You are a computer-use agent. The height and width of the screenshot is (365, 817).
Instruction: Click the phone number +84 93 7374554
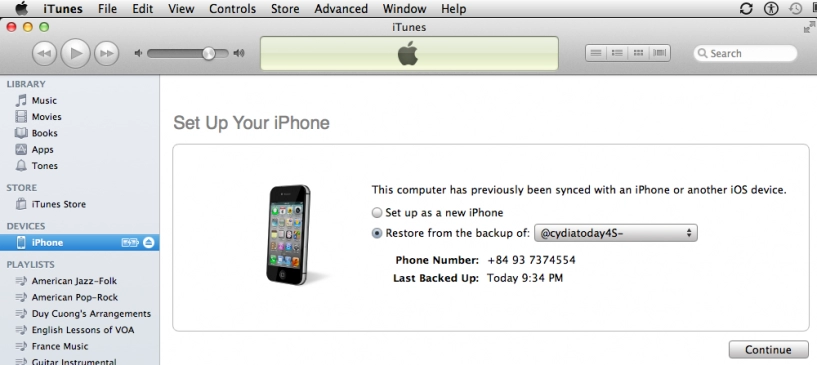[531, 260]
